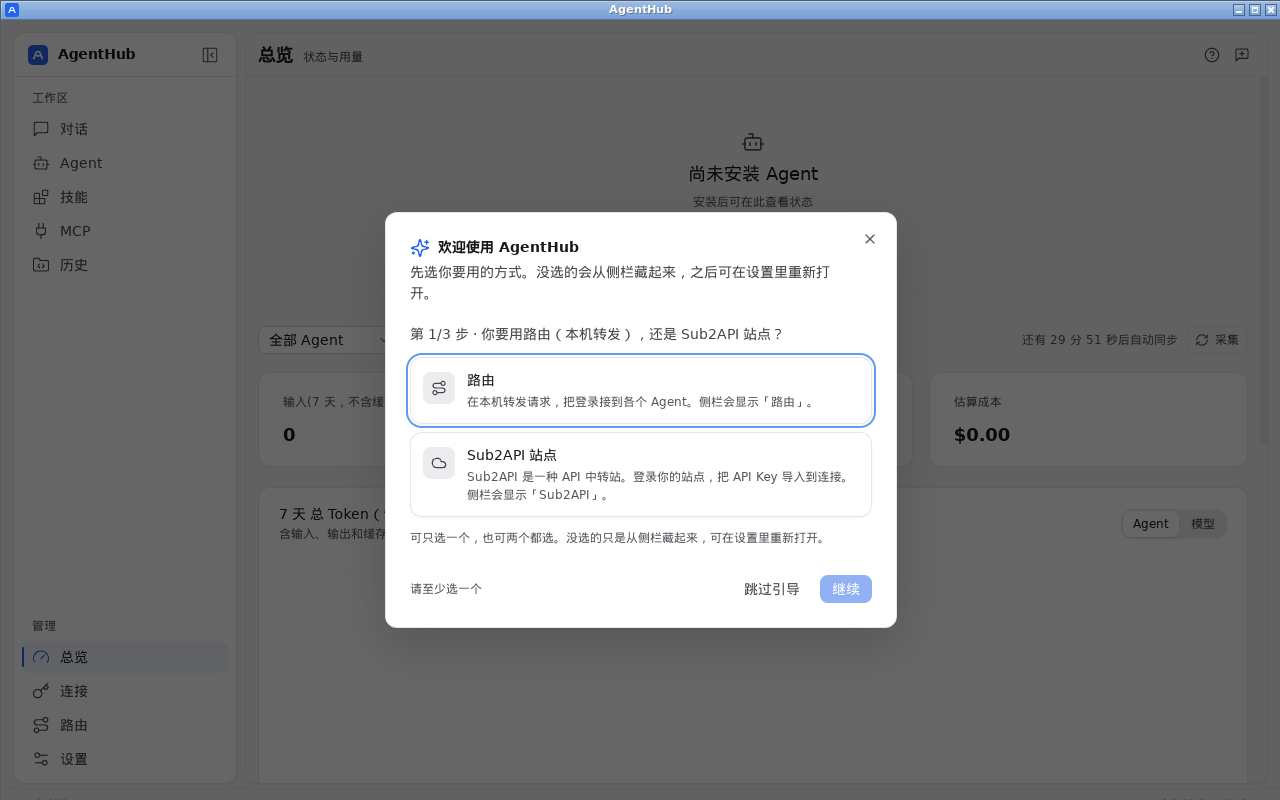The width and height of the screenshot is (1280, 800).
Task: Click the 路由 option's route icon in the dialog
Action: pos(439,388)
